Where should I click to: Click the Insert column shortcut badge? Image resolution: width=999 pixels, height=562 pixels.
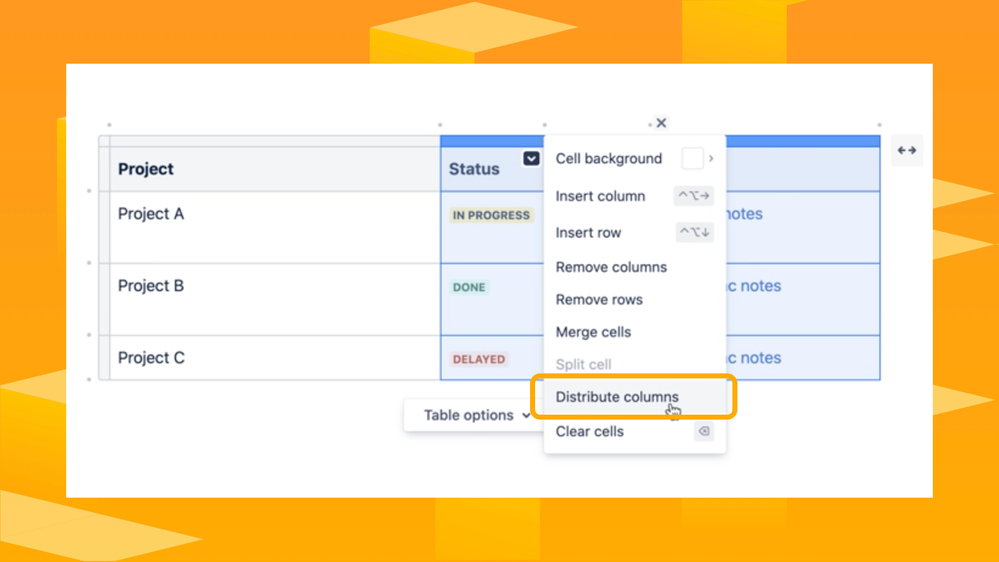(693, 196)
